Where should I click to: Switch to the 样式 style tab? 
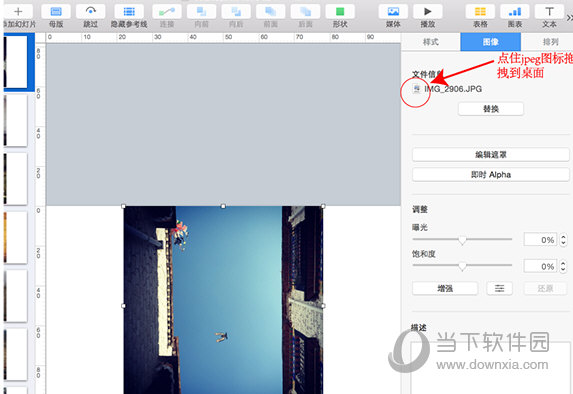[x=431, y=42]
